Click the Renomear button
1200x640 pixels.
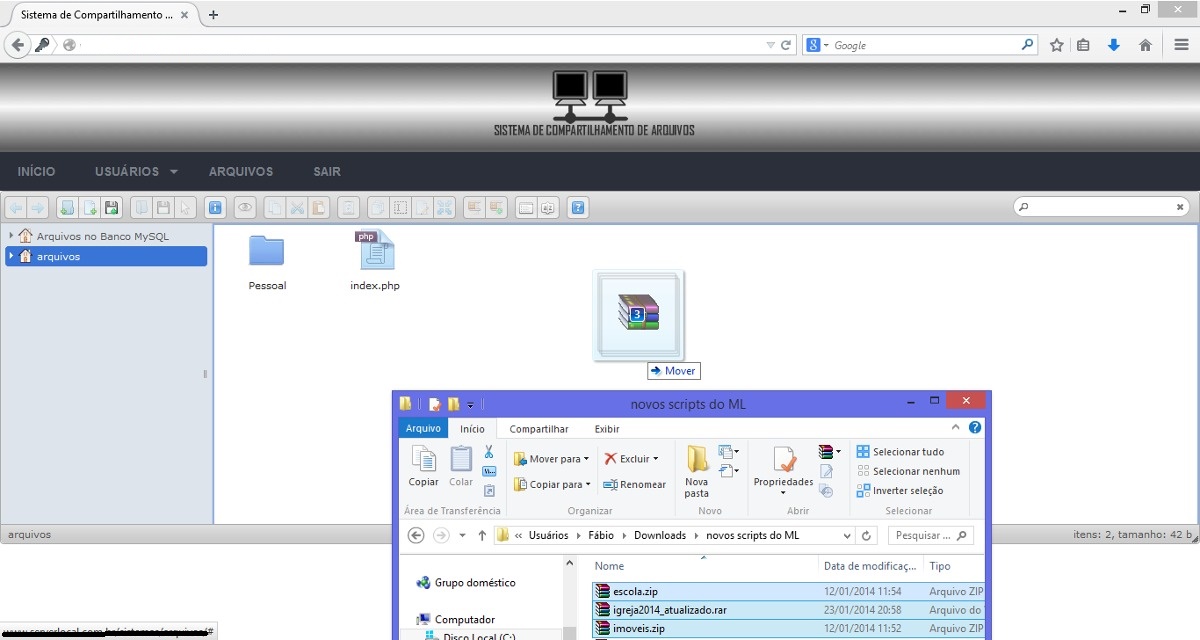click(x=634, y=485)
